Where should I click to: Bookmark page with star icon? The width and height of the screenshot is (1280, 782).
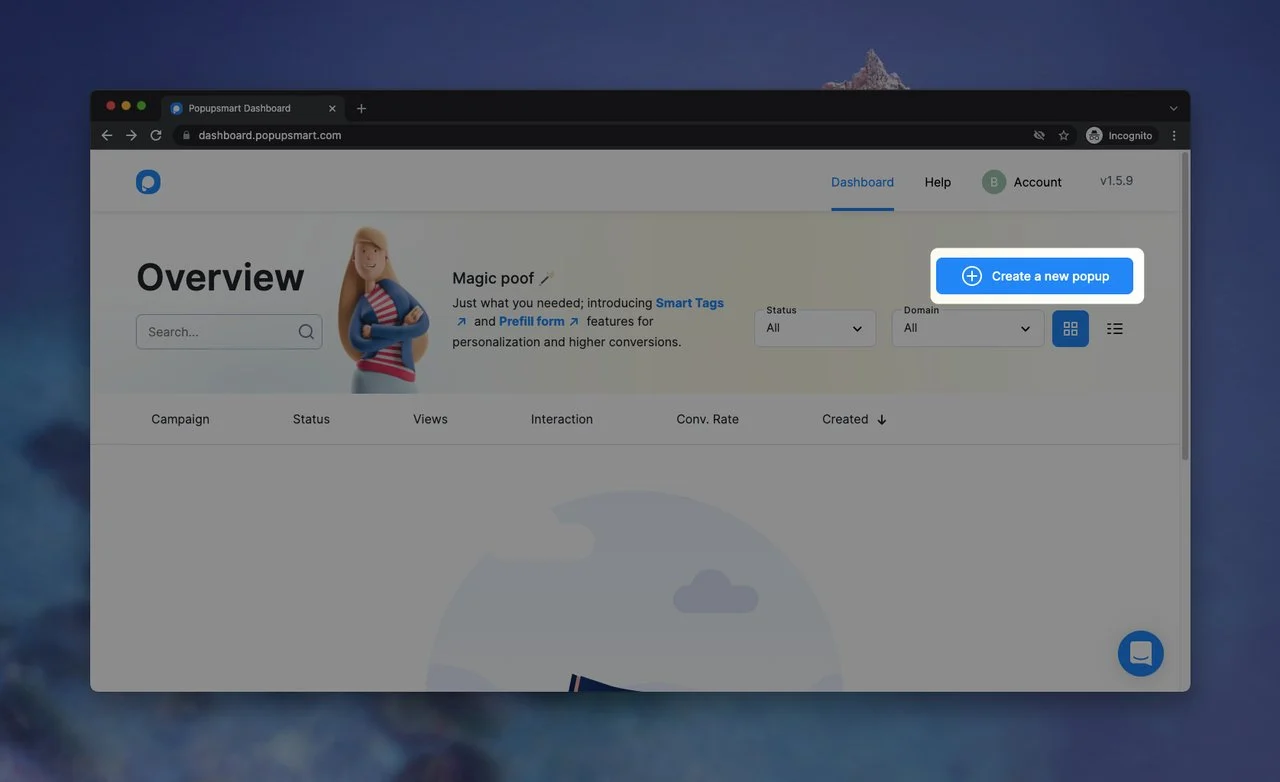click(1064, 136)
